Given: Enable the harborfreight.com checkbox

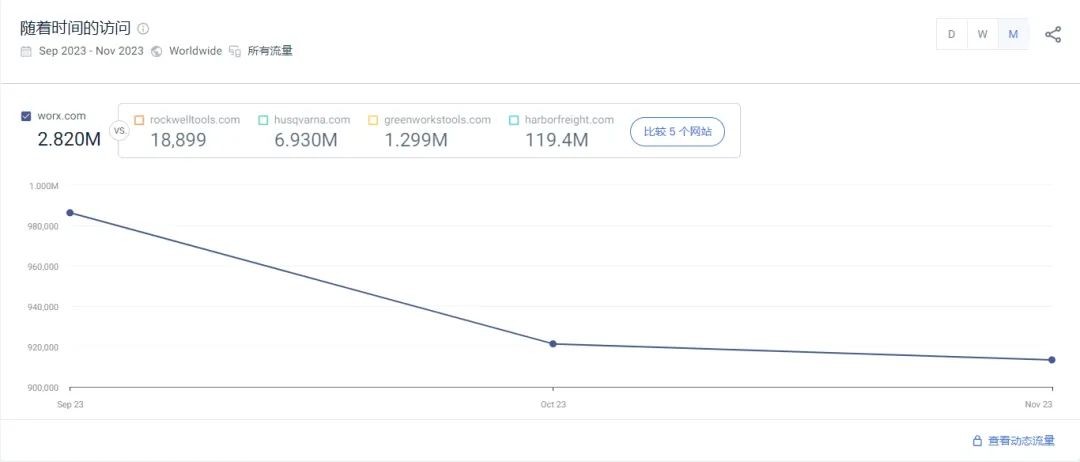Looking at the screenshot, I should (514, 120).
